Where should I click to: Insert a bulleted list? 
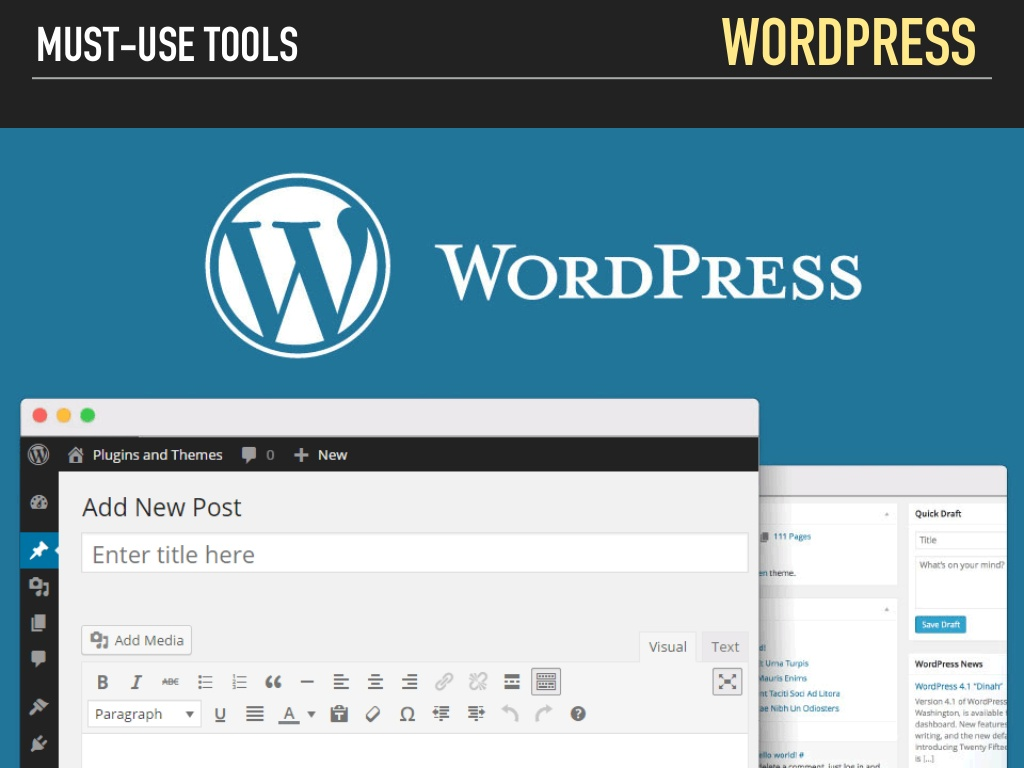pyautogui.click(x=205, y=682)
